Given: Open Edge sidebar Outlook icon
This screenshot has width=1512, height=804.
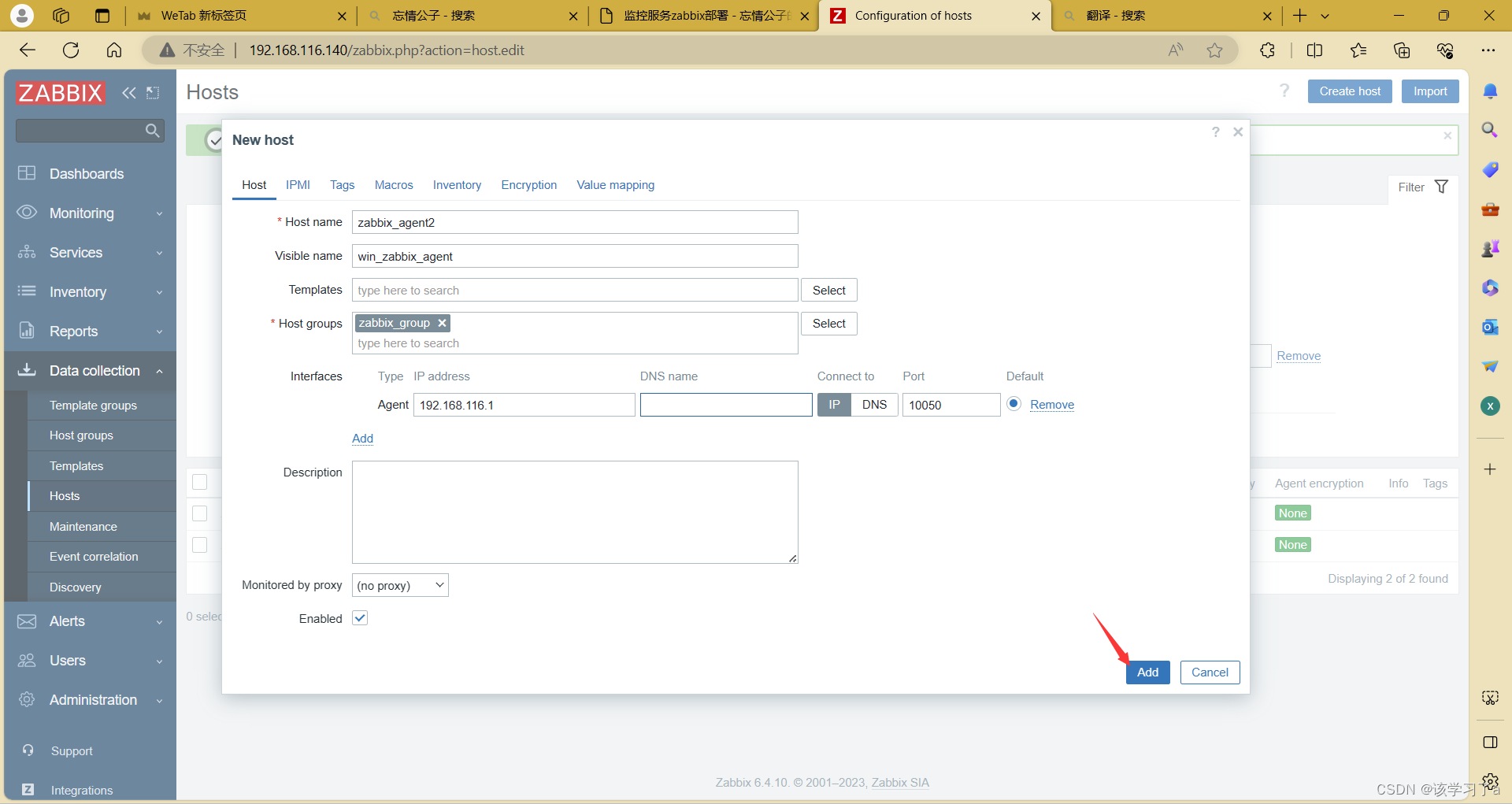Looking at the screenshot, I should [1490, 327].
